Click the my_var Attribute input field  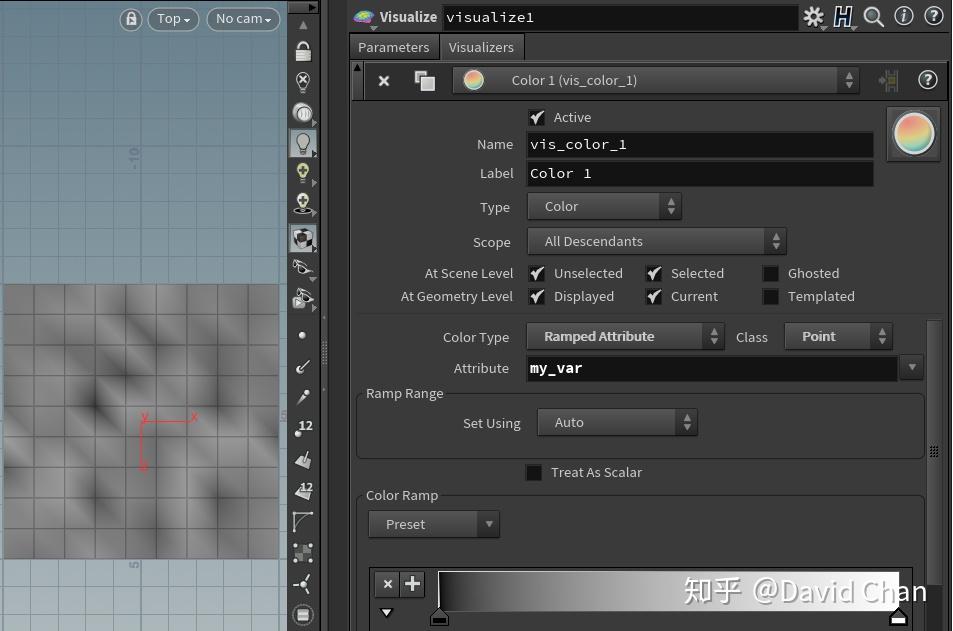[700, 368]
